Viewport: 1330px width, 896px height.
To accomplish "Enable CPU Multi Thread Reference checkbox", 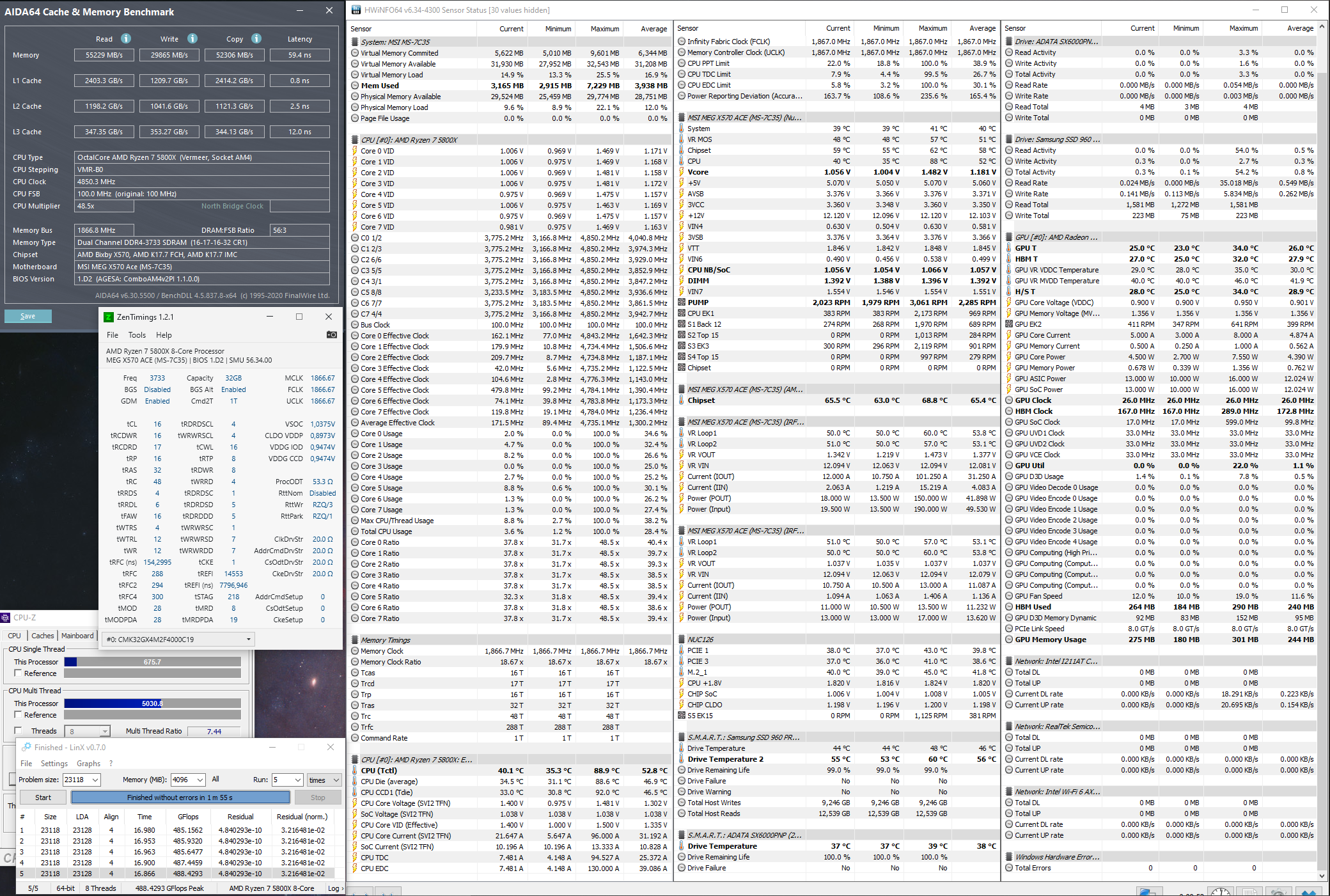I will point(19,715).
